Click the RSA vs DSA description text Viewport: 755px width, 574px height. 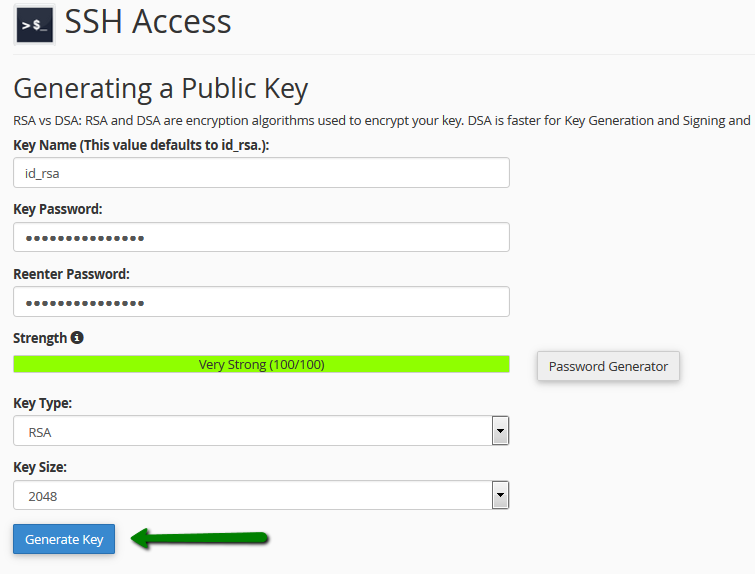pyautogui.click(x=382, y=120)
